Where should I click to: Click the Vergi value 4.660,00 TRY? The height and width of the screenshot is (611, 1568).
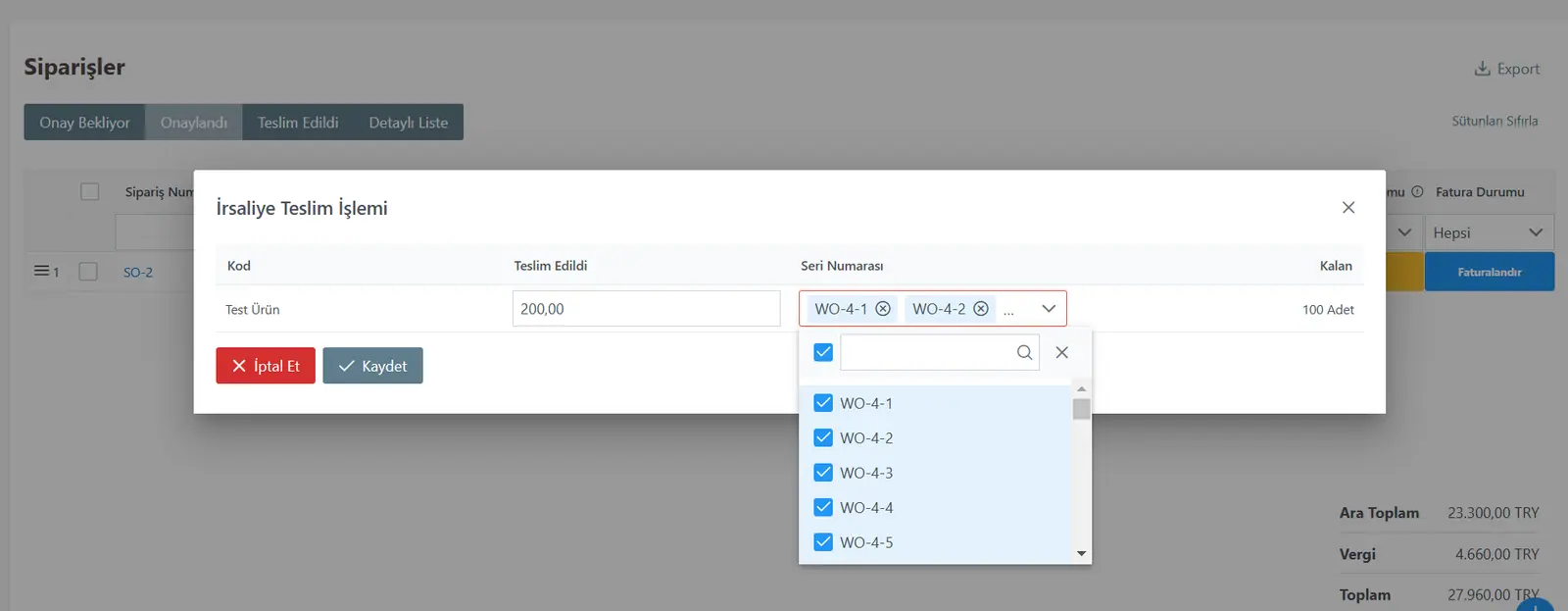point(1497,554)
